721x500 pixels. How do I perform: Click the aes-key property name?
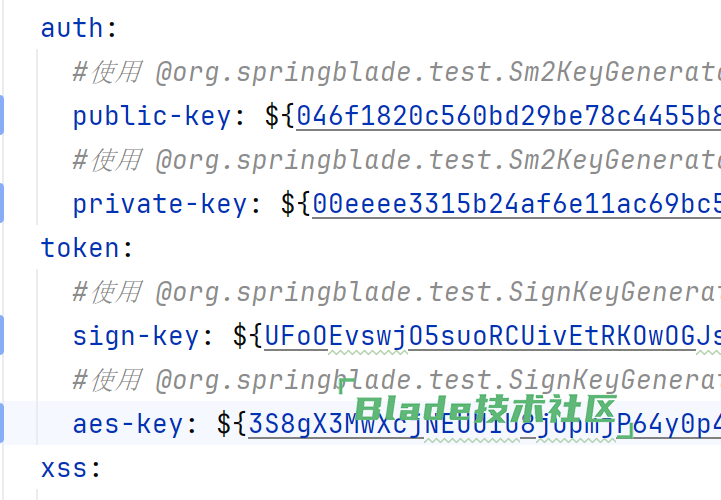pos(128,424)
